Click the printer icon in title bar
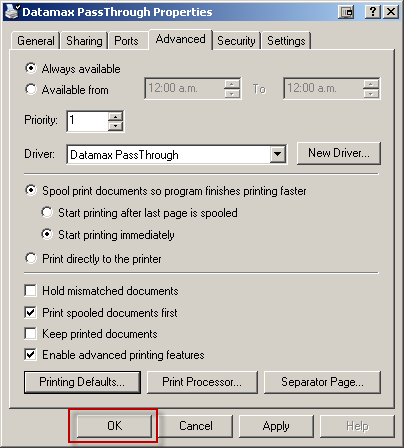Viewport: 404px width, 448px height. tap(12, 11)
